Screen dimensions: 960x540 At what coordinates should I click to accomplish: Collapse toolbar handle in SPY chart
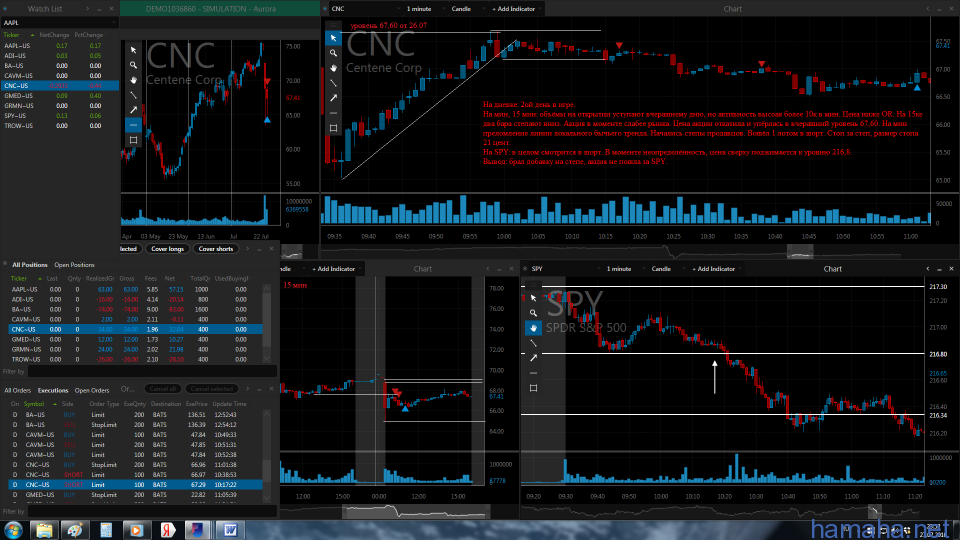(533, 285)
